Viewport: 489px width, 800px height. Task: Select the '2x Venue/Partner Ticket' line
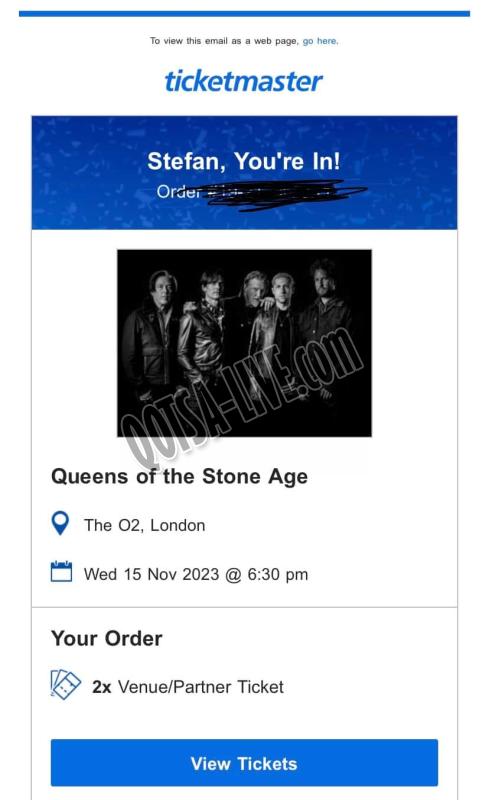pos(188,687)
